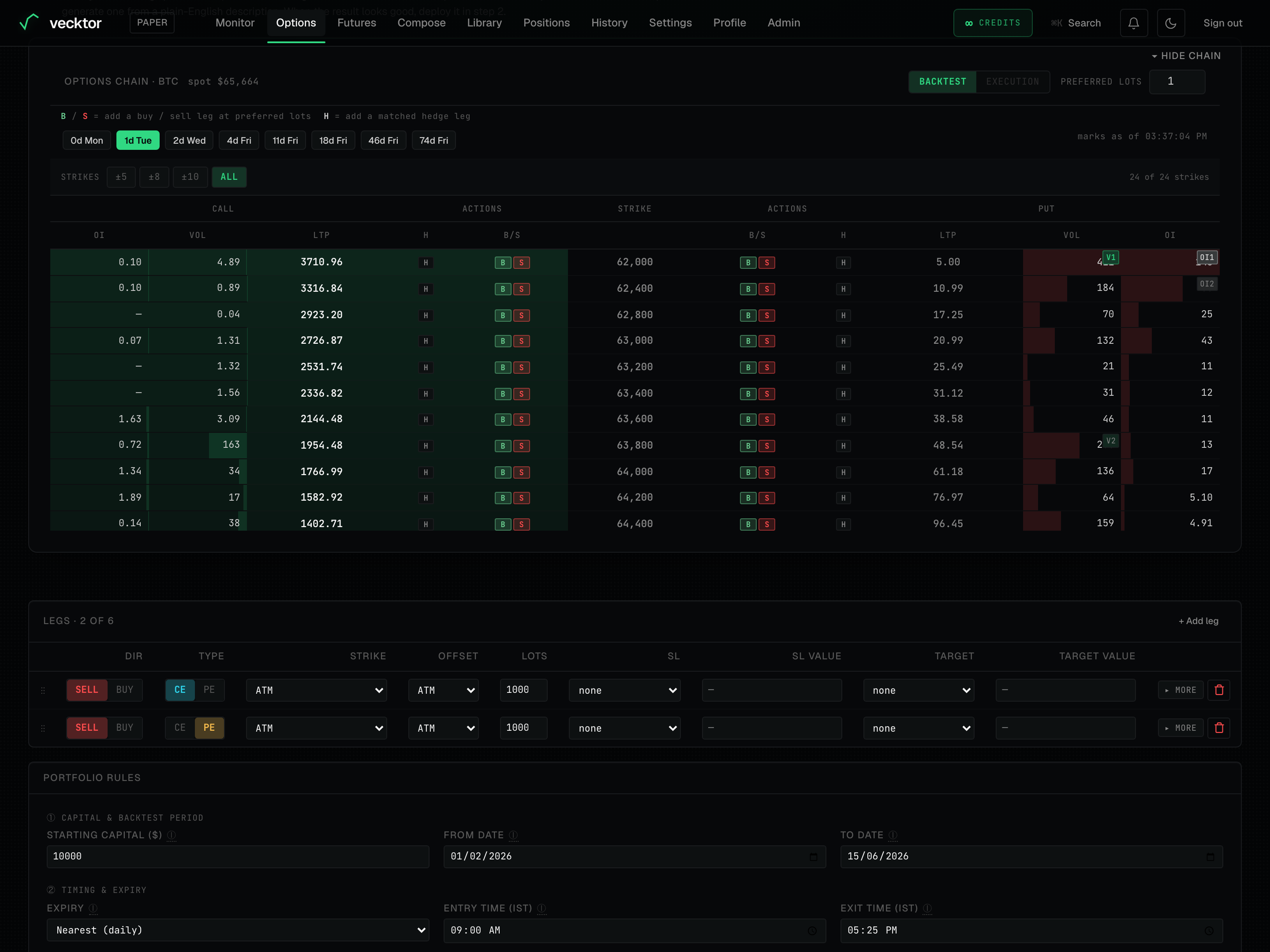
Task: Click call S button for strike 62,400
Action: tap(521, 289)
